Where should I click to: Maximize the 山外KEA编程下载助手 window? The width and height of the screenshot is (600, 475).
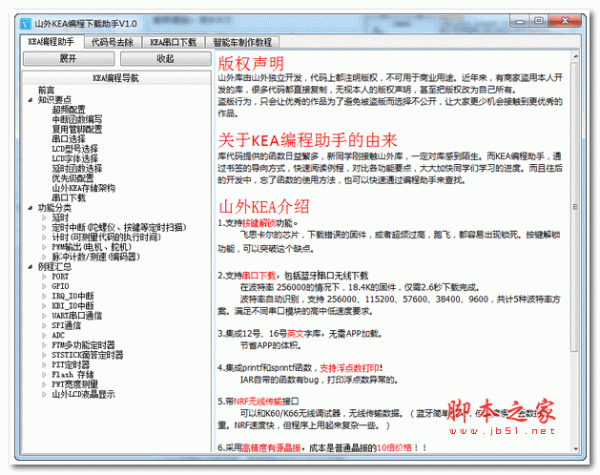tap(539, 21)
